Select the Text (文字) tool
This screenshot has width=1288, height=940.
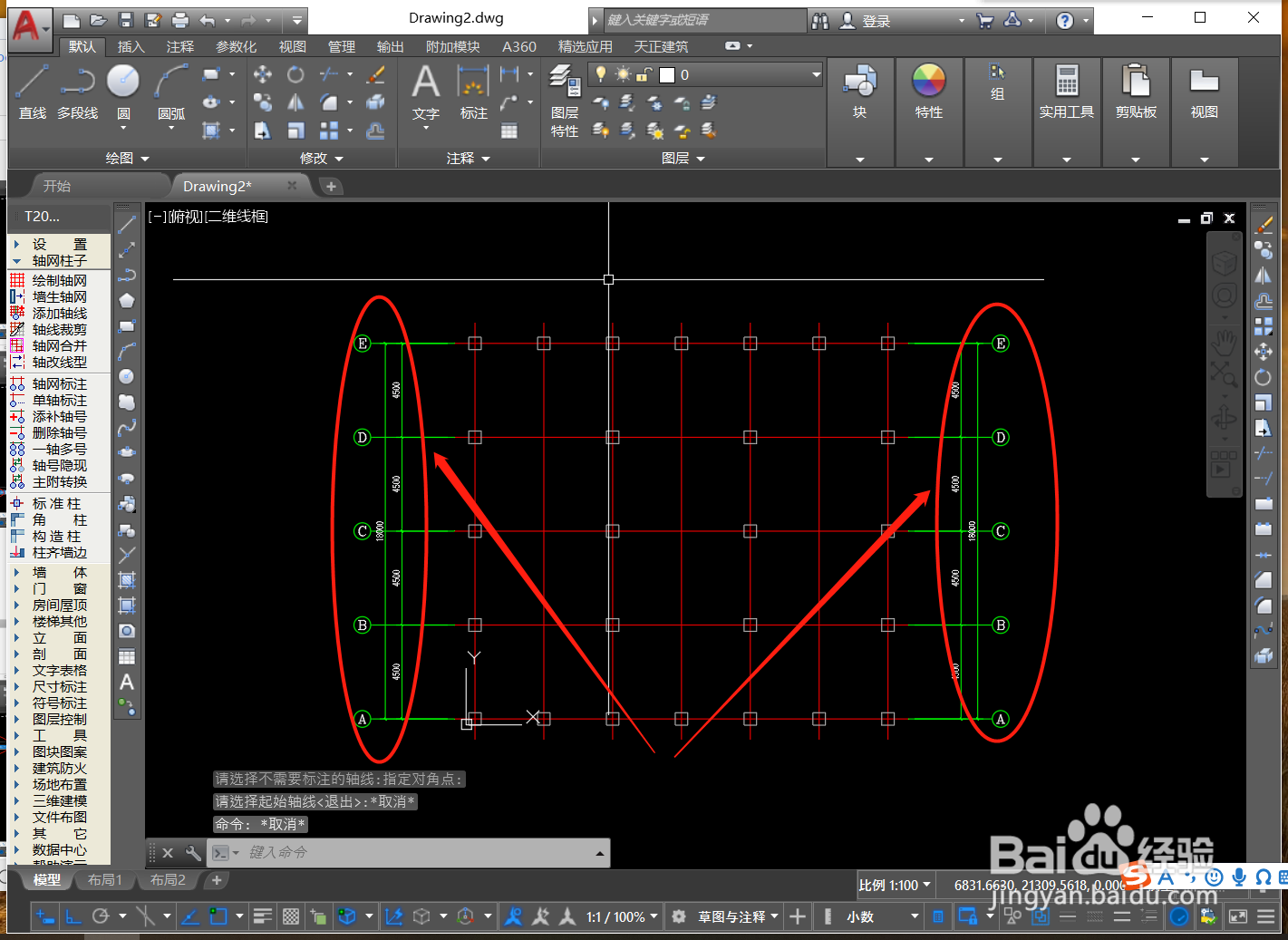tap(425, 95)
